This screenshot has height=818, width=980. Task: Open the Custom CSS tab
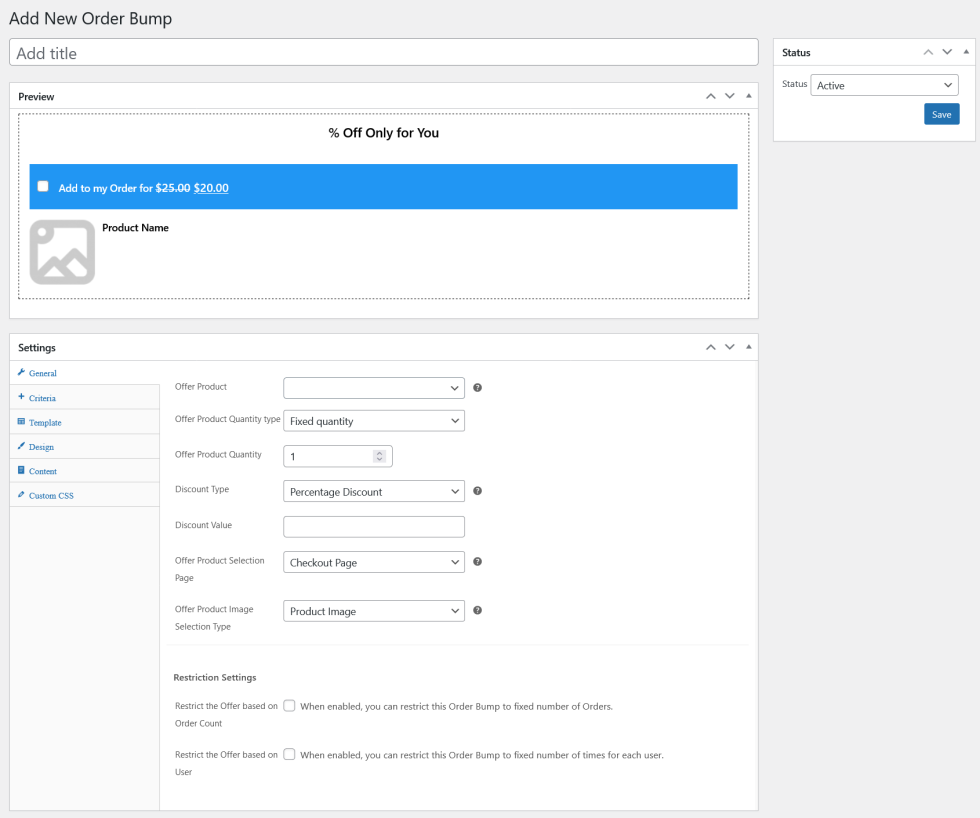[x=50, y=496]
